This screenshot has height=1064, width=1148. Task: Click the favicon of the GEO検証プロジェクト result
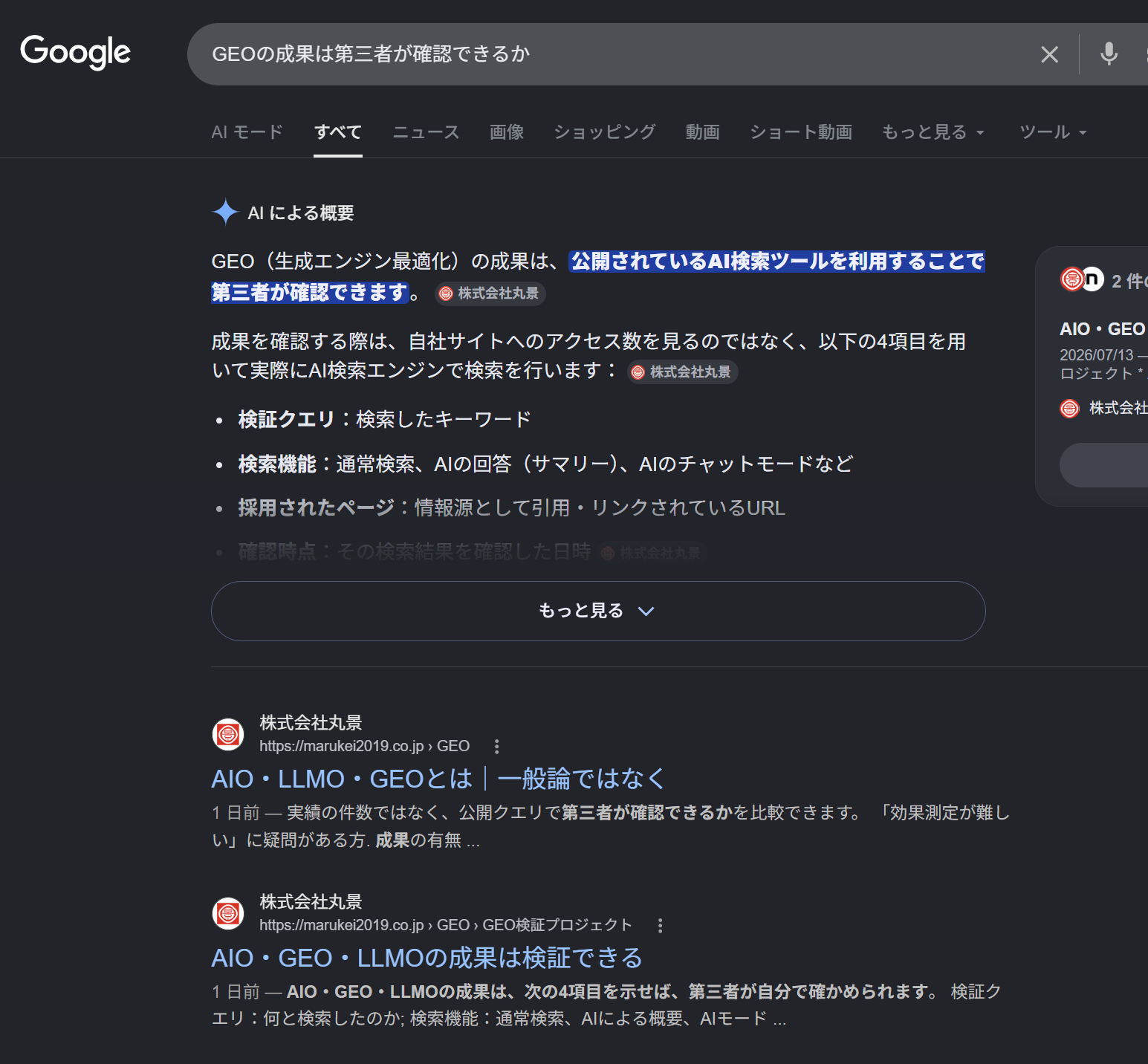point(228,913)
